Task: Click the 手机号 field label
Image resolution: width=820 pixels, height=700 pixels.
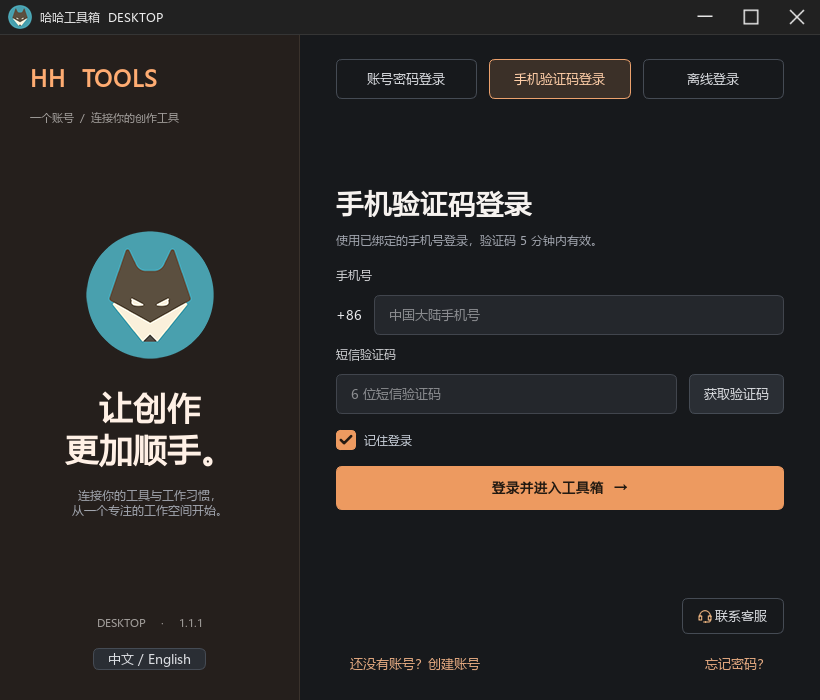Action: coord(354,276)
